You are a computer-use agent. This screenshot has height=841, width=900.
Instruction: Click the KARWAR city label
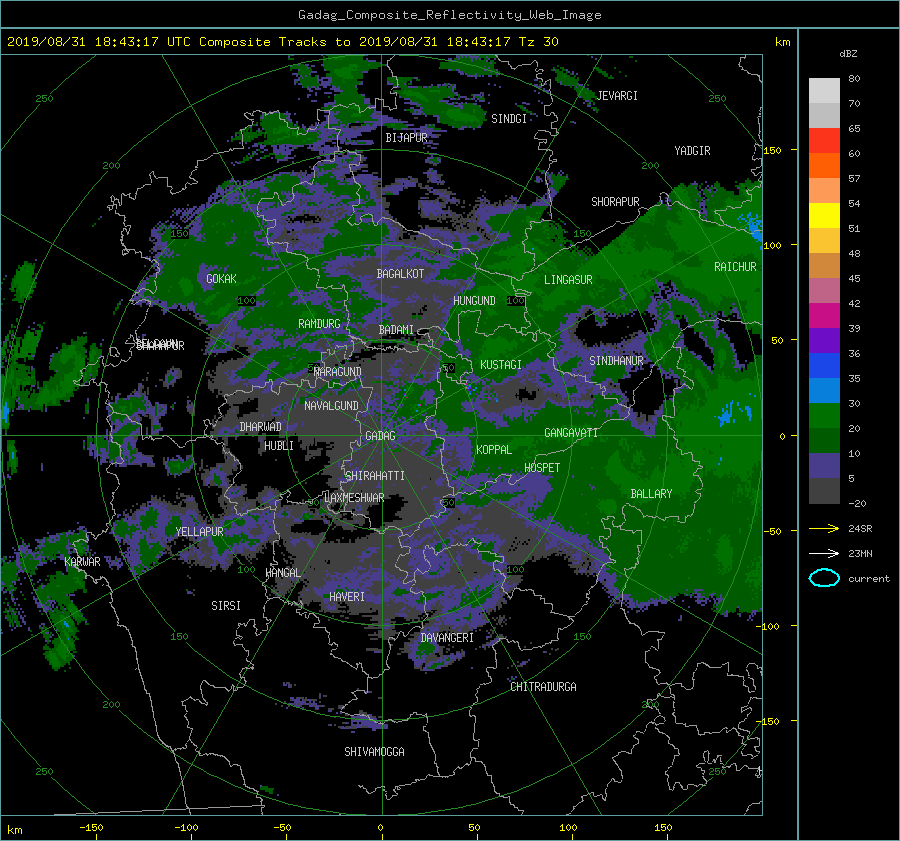pyautogui.click(x=82, y=561)
